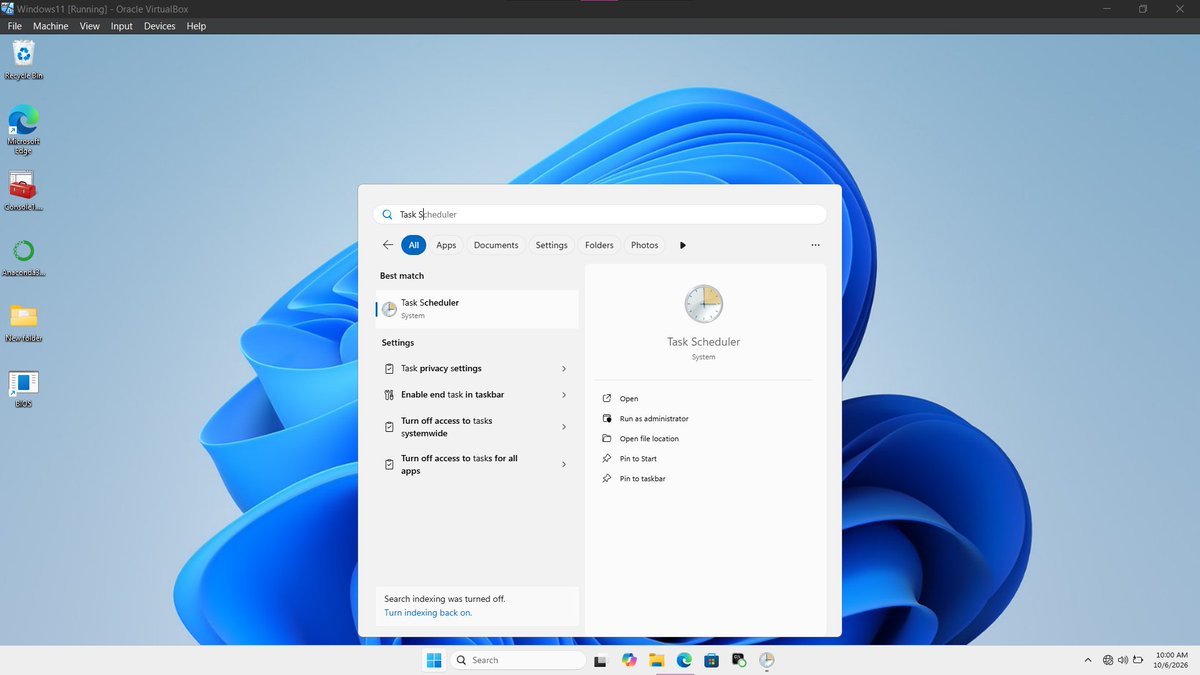Open Microsoft Store from taskbar

tap(711, 660)
